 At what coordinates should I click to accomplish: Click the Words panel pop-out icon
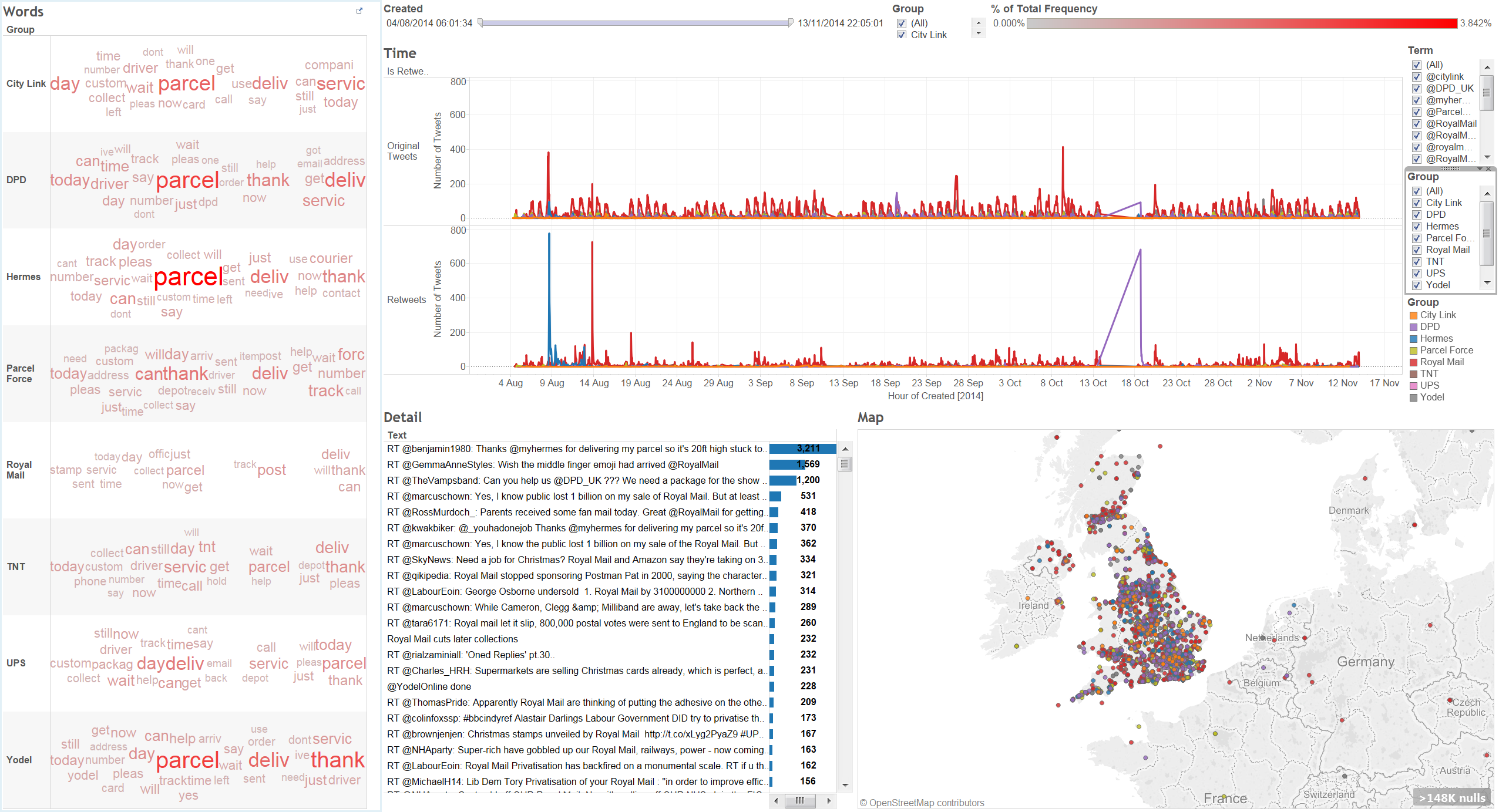[x=359, y=11]
